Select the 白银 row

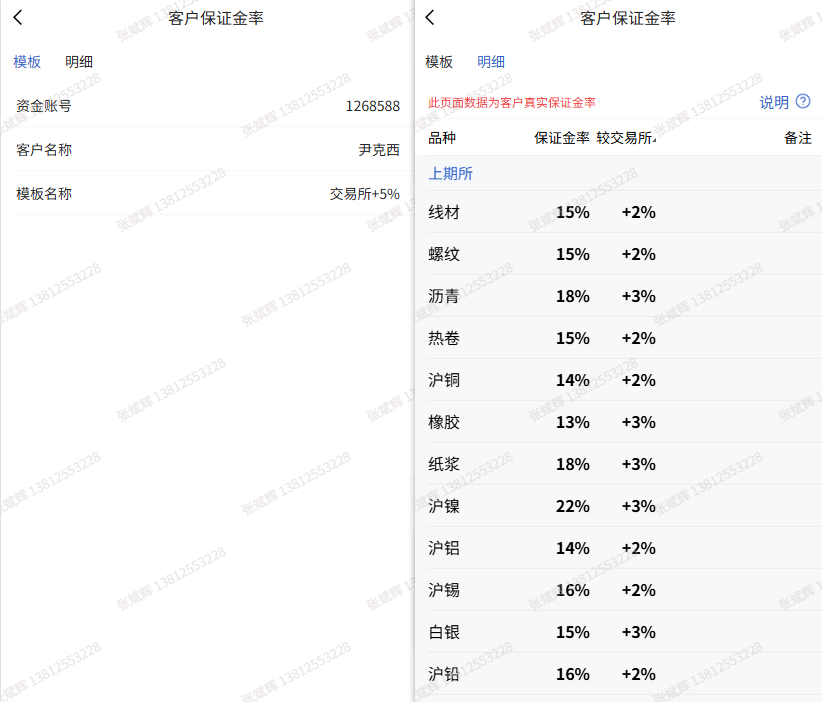click(x=619, y=632)
